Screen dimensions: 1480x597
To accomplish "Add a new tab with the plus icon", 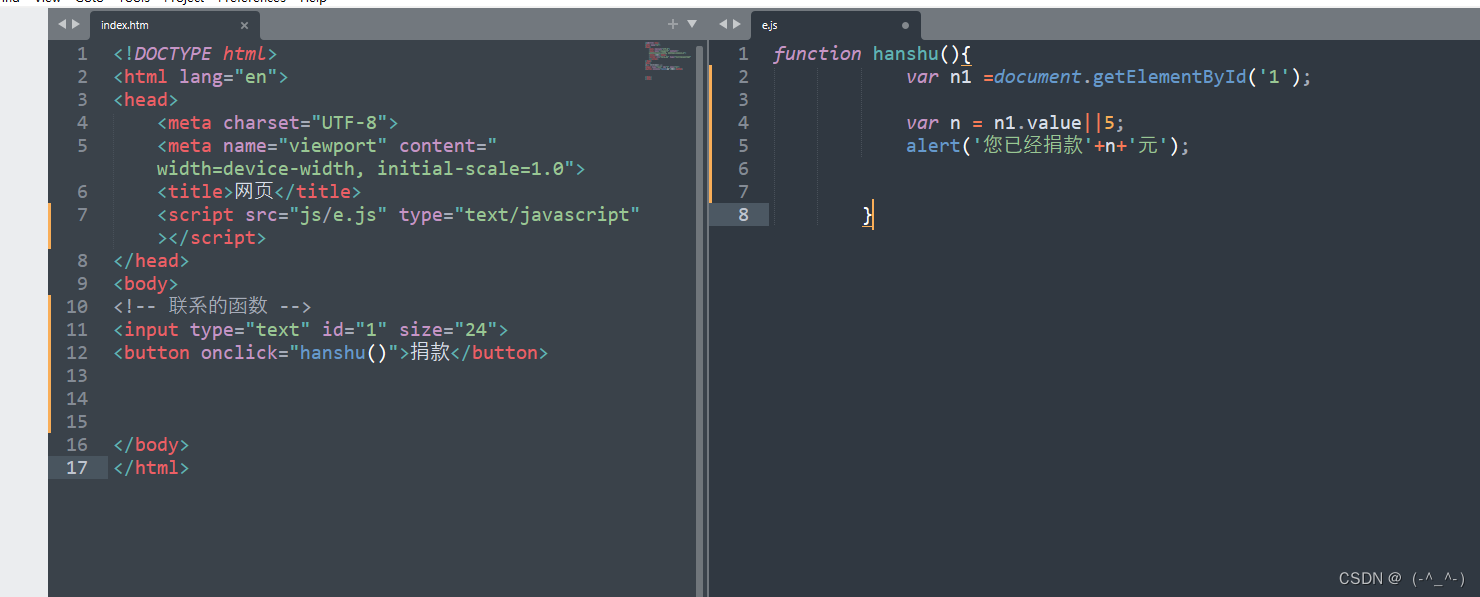I will pyautogui.click(x=673, y=24).
